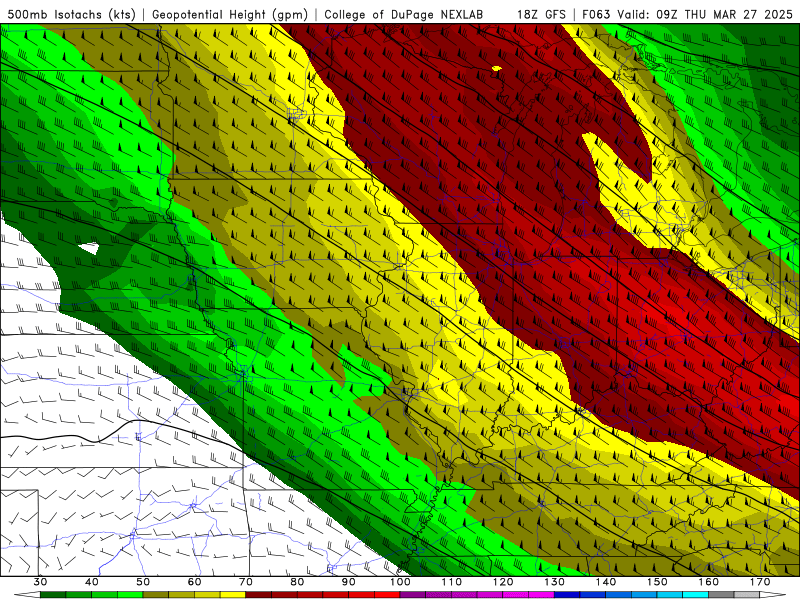
Task: Click the '90' legend scale label
Action: pos(348,582)
